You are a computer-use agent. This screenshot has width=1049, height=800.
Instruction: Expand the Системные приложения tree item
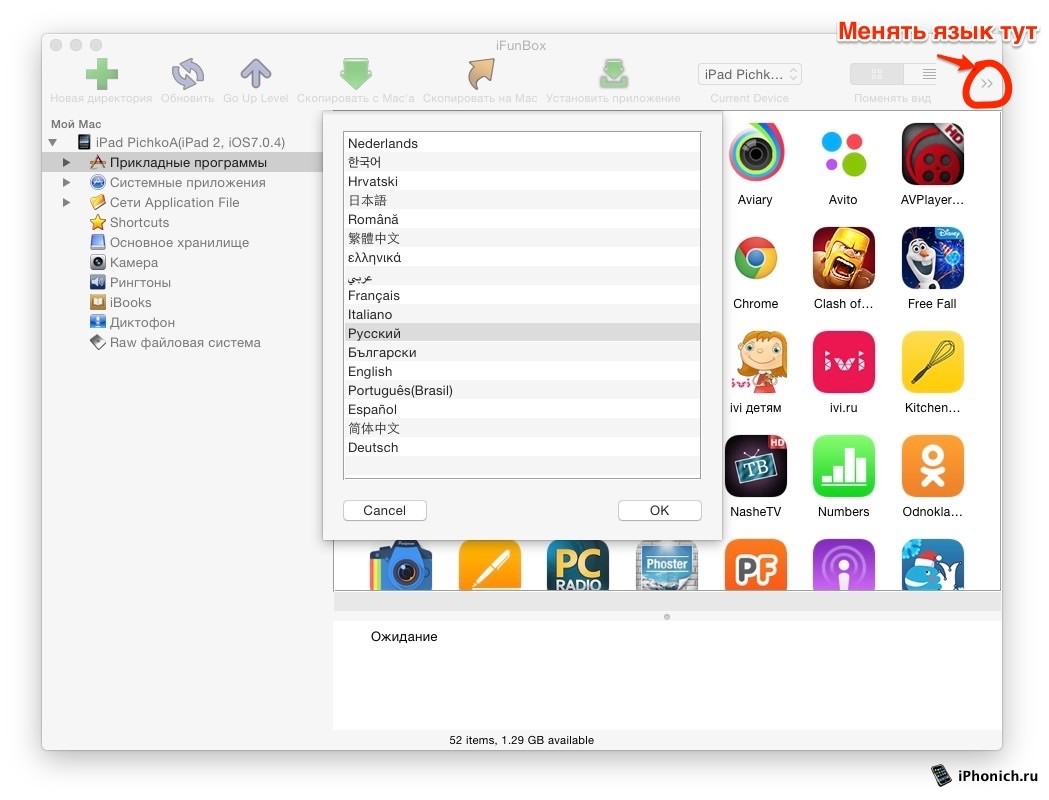point(67,182)
